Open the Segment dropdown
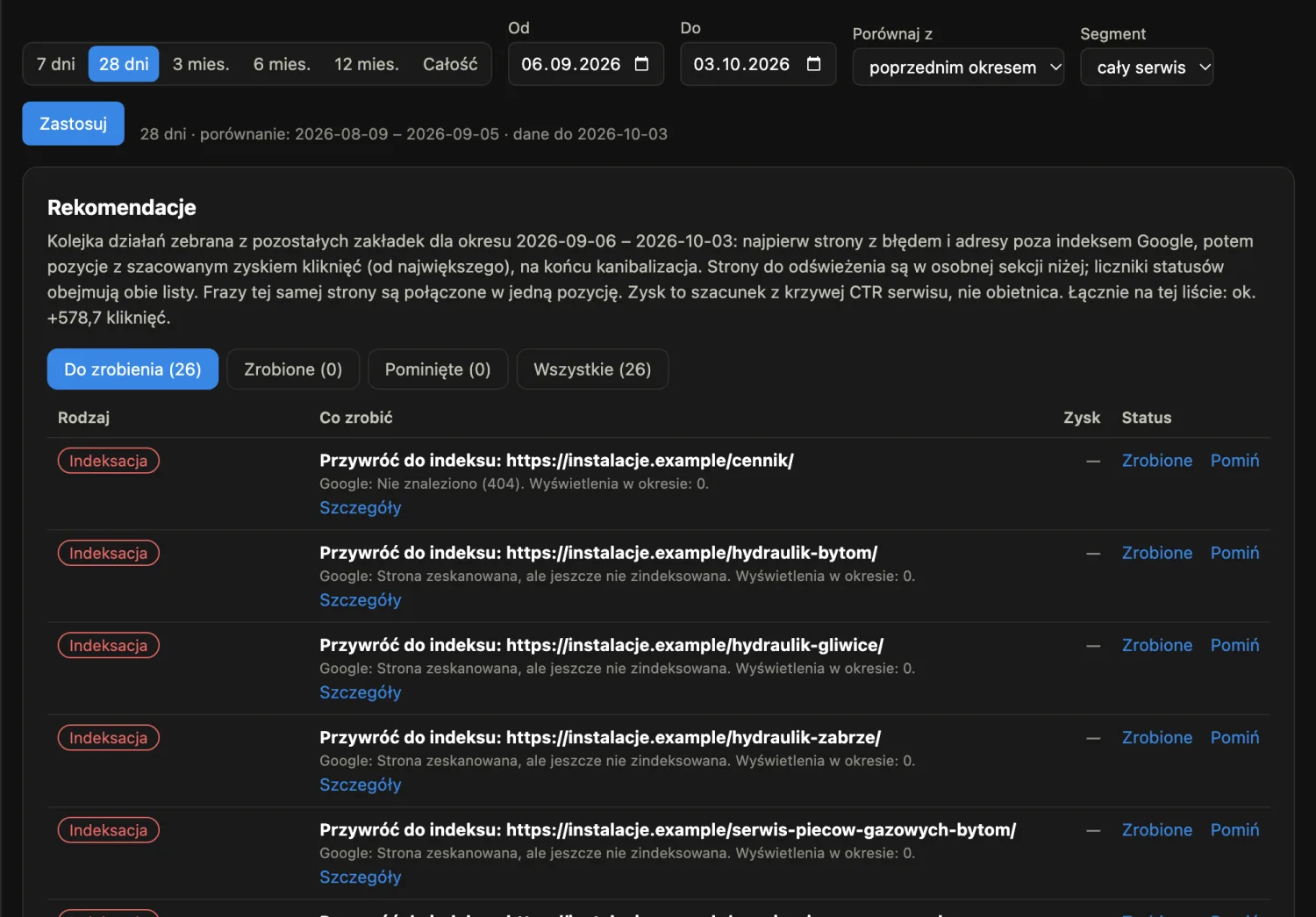The width and height of the screenshot is (1316, 917). coord(1147,67)
